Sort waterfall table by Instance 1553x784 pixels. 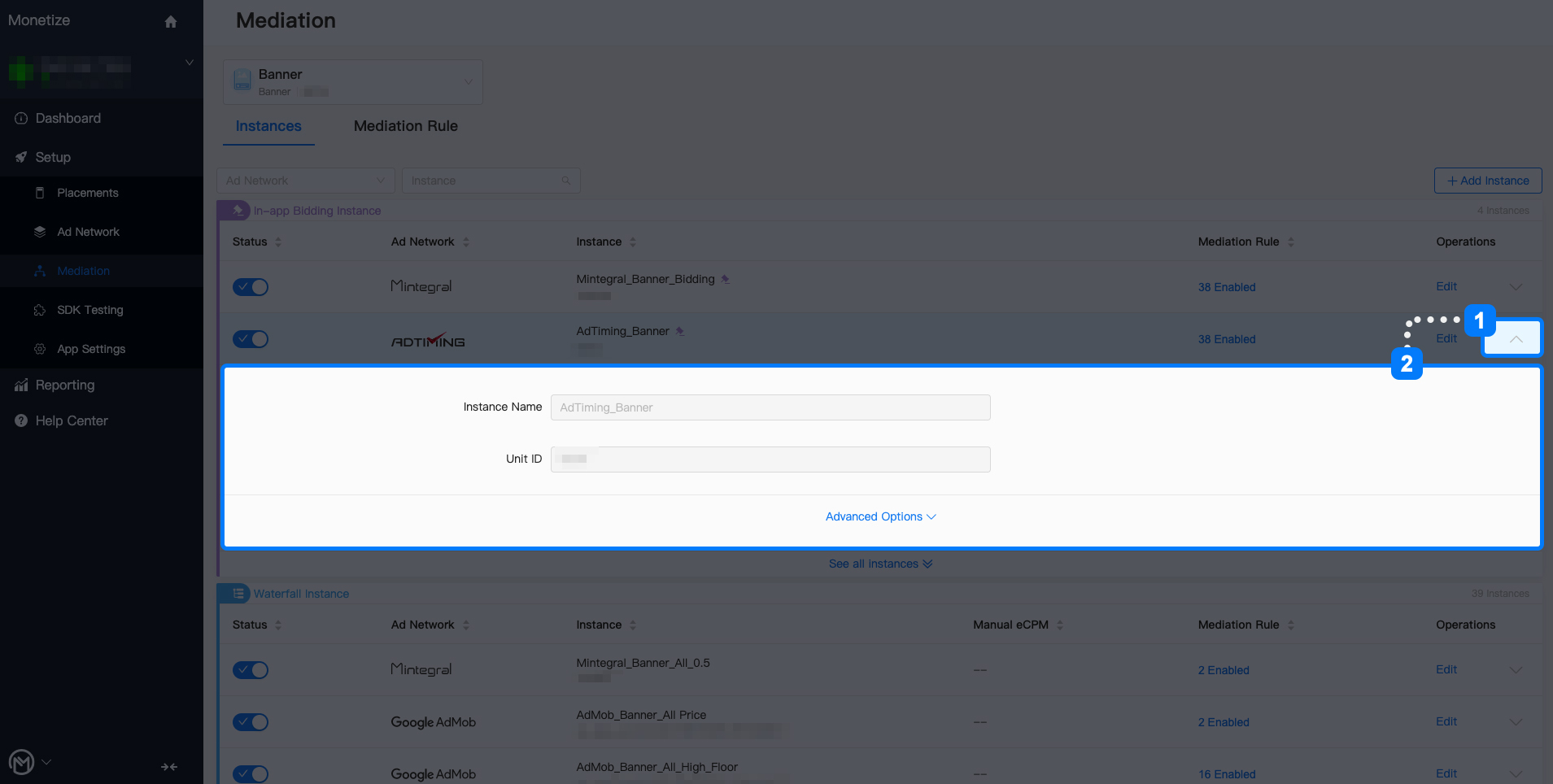pyautogui.click(x=633, y=625)
